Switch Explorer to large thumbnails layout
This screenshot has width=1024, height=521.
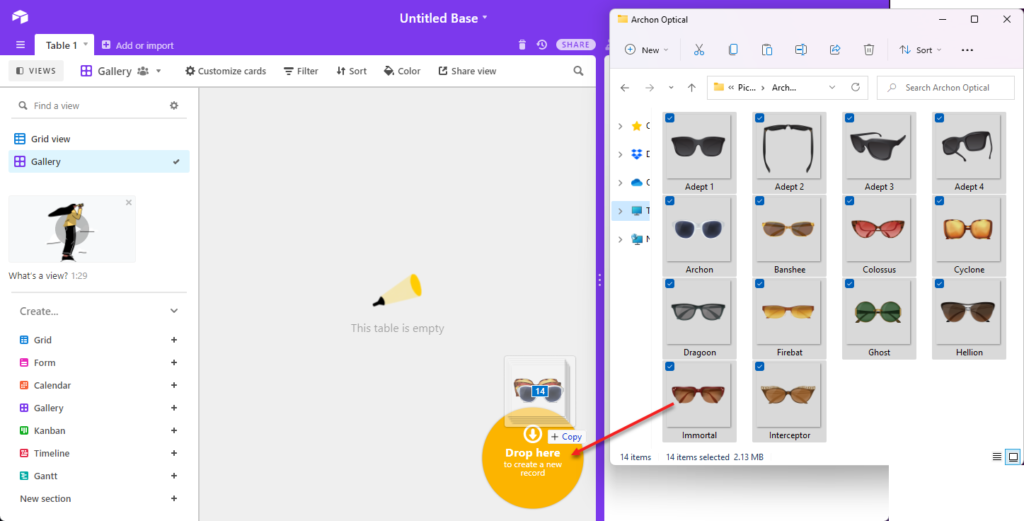[x=1013, y=457]
